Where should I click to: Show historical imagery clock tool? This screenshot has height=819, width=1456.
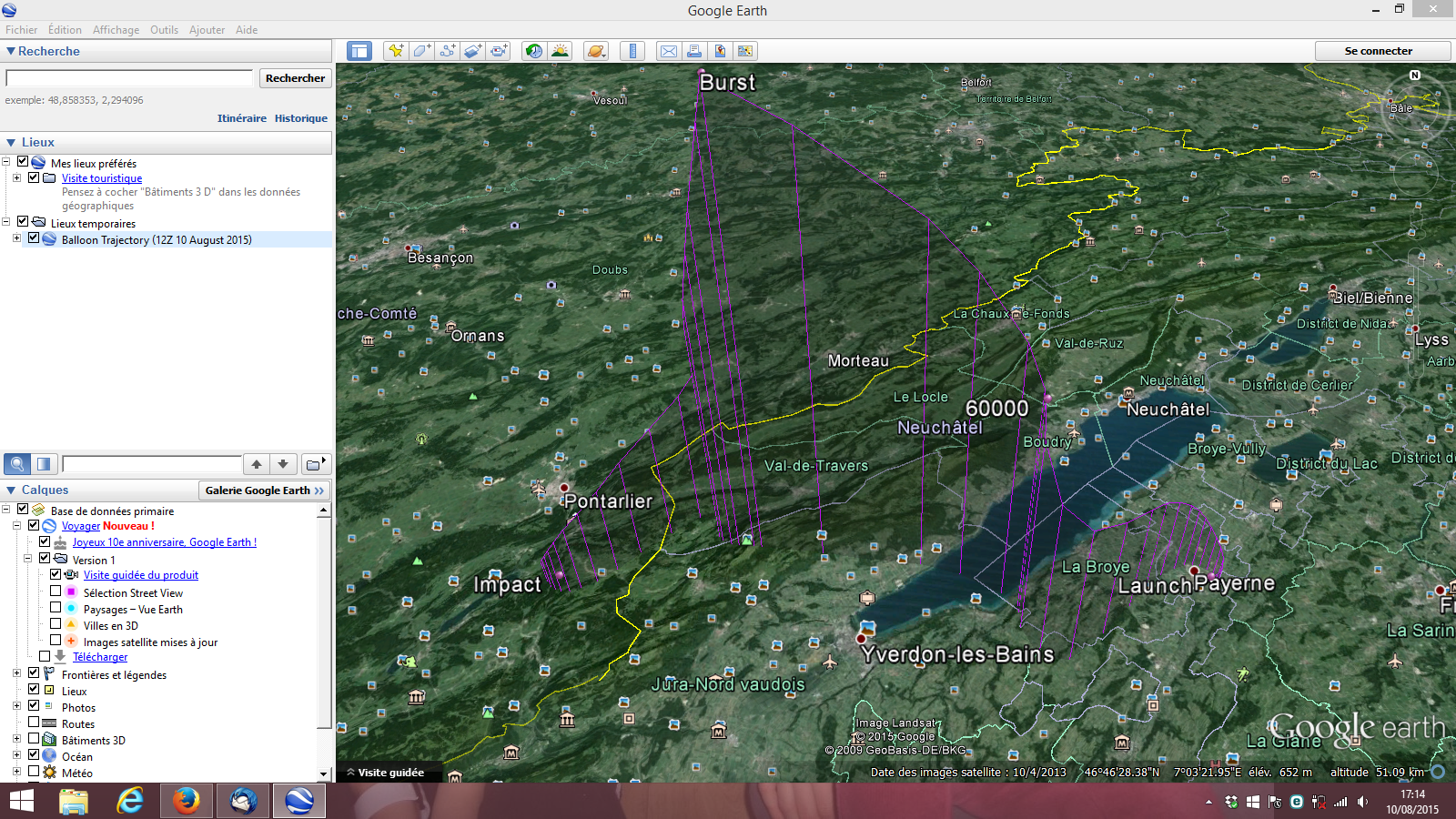pyautogui.click(x=534, y=51)
